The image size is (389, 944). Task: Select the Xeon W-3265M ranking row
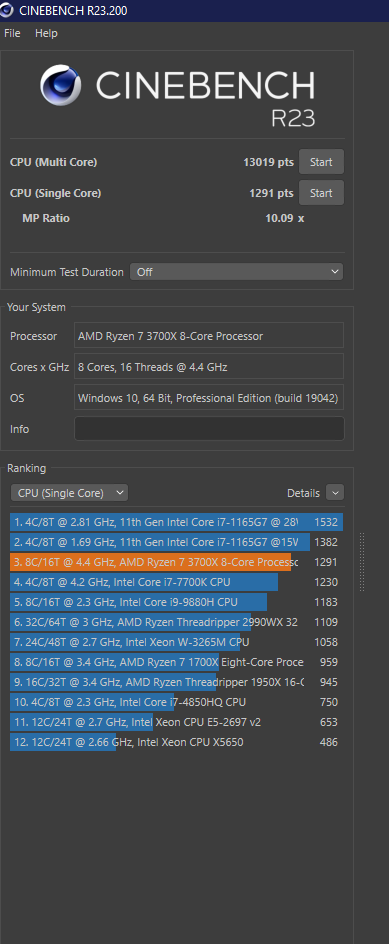(x=176, y=642)
